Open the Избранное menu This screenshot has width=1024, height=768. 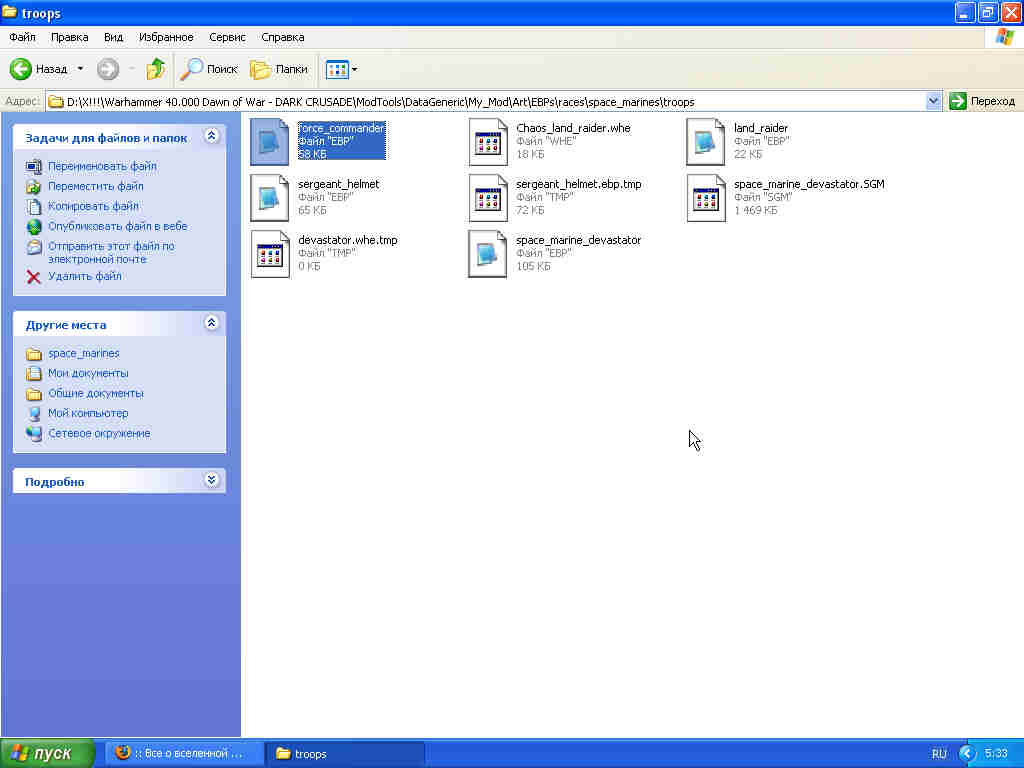[x=166, y=37]
